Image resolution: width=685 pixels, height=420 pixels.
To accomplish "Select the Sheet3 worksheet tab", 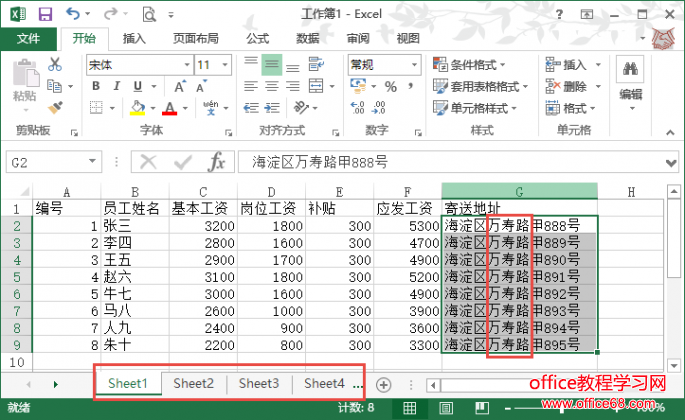I will (259, 384).
